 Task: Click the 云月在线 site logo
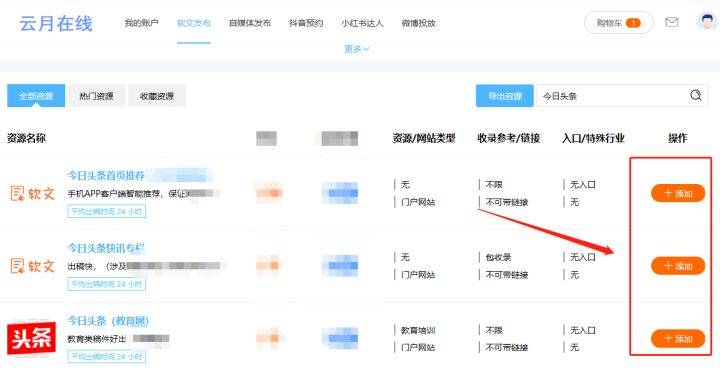(56, 23)
